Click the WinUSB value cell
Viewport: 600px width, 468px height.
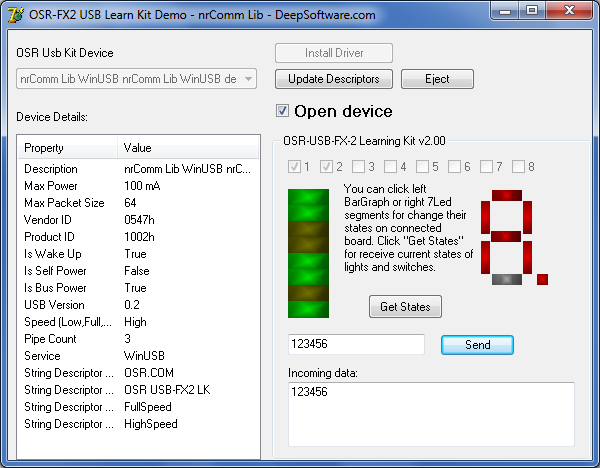144,356
